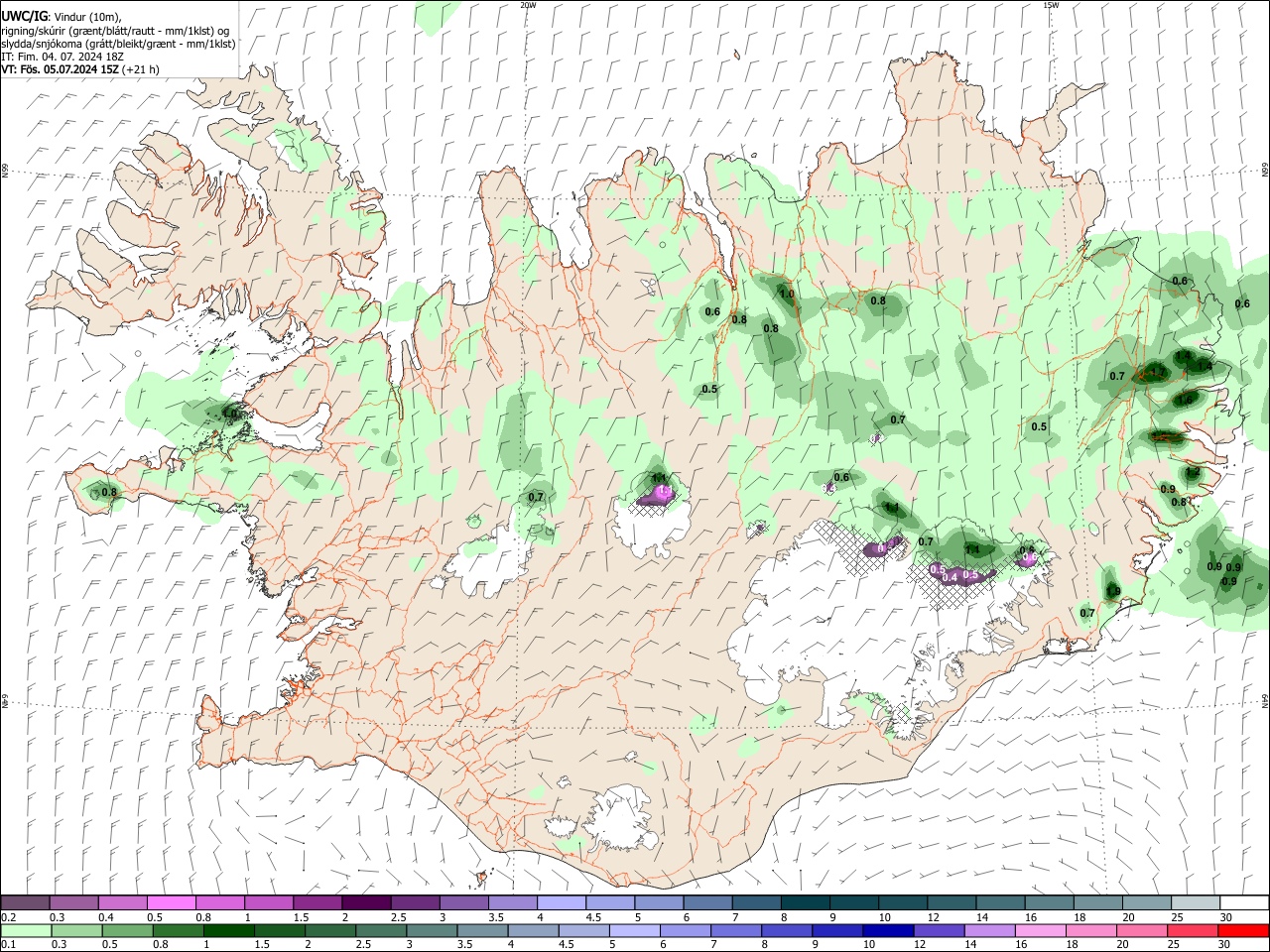
Task: Click the 'IT: Fim. 04. 07. 2024 18Z' line
Action: pos(62,57)
